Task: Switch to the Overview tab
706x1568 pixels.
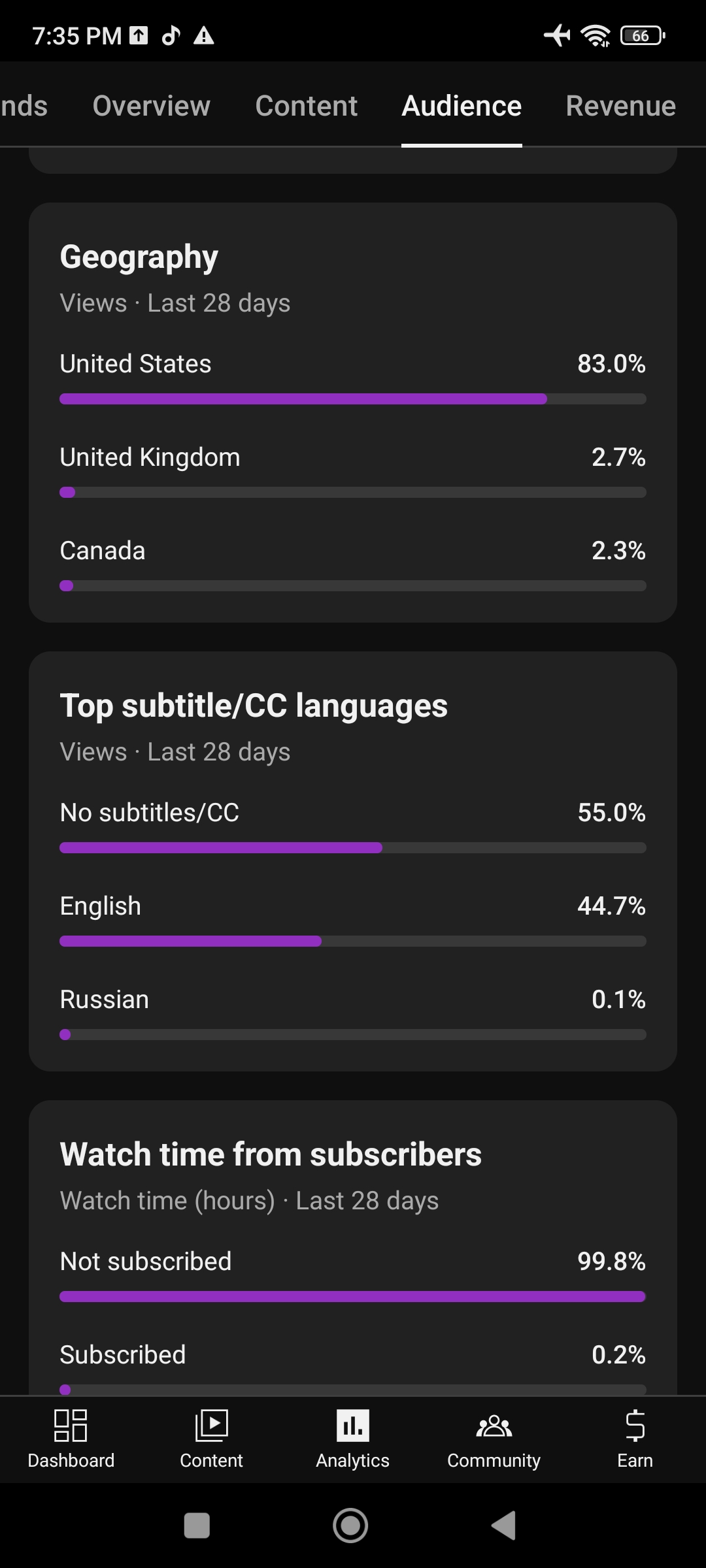Action: click(x=152, y=106)
